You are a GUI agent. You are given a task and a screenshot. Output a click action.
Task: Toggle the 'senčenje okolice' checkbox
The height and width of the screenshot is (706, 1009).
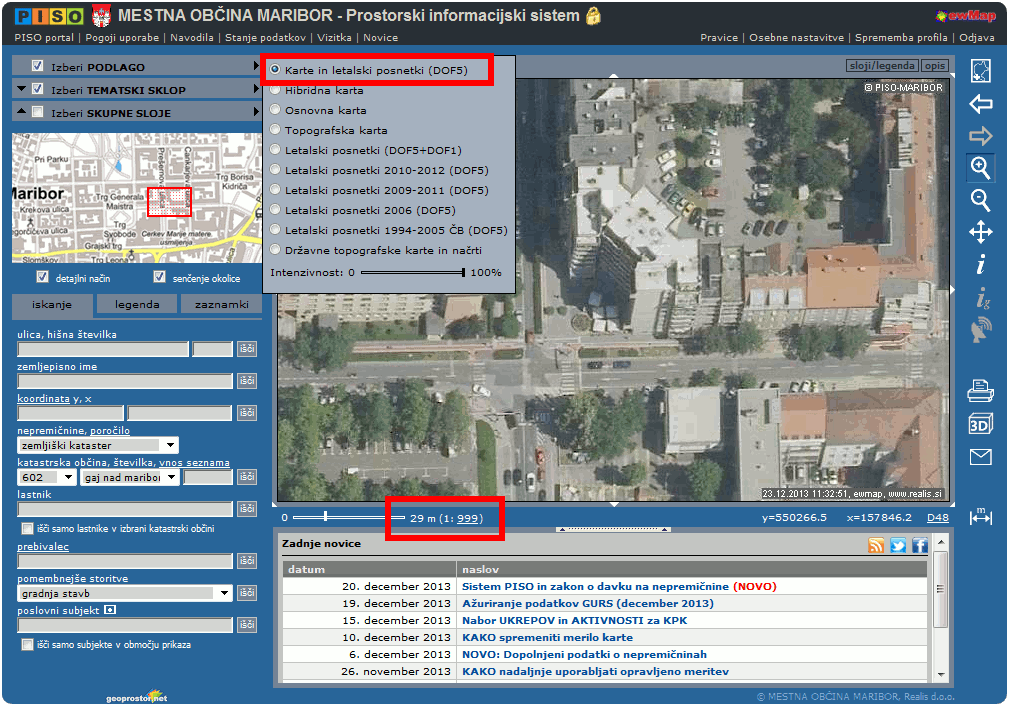click(x=159, y=277)
